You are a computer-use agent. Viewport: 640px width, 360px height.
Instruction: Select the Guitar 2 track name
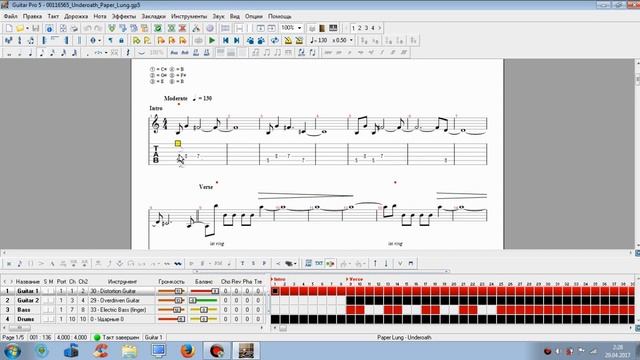[28, 300]
